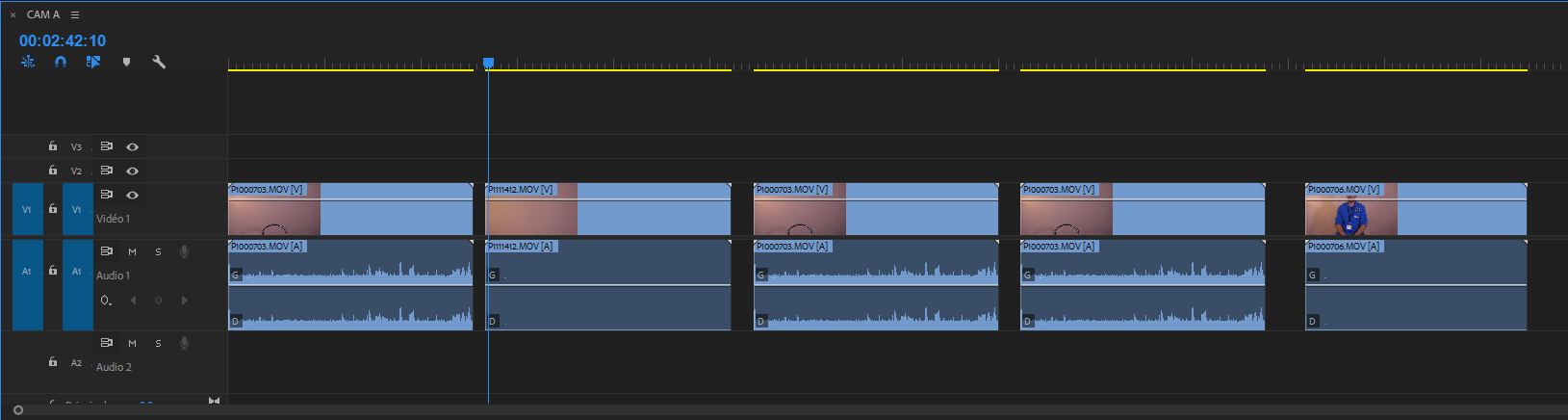Screen dimensions: 1568x420
Task: Enable voice-over record on Audio 1
Action: [x=185, y=251]
